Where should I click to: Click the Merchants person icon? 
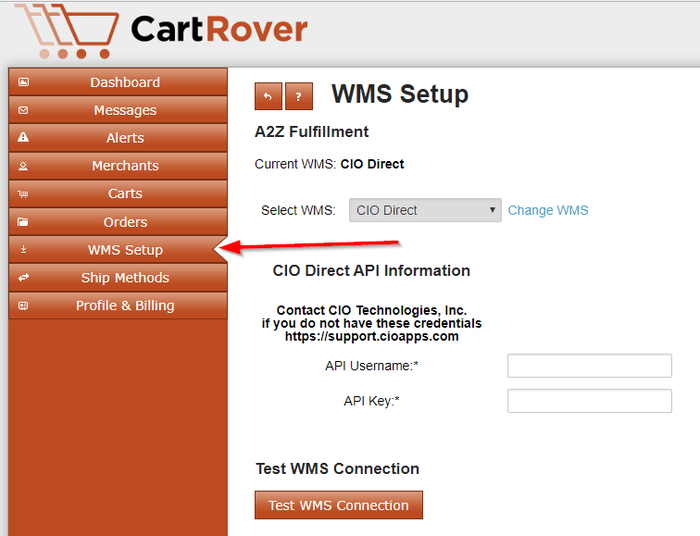(23, 166)
